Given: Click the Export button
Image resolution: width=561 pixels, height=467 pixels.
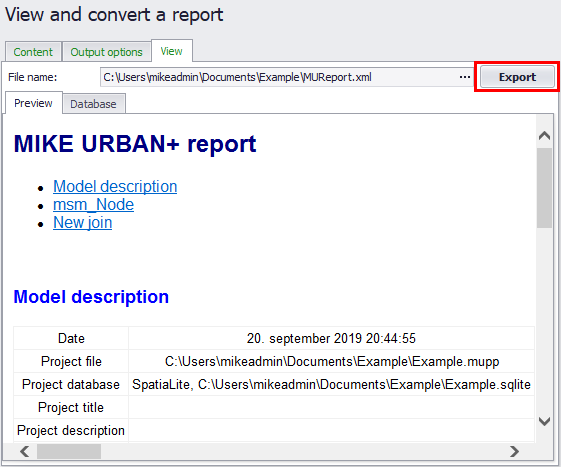Looking at the screenshot, I should pos(517,77).
